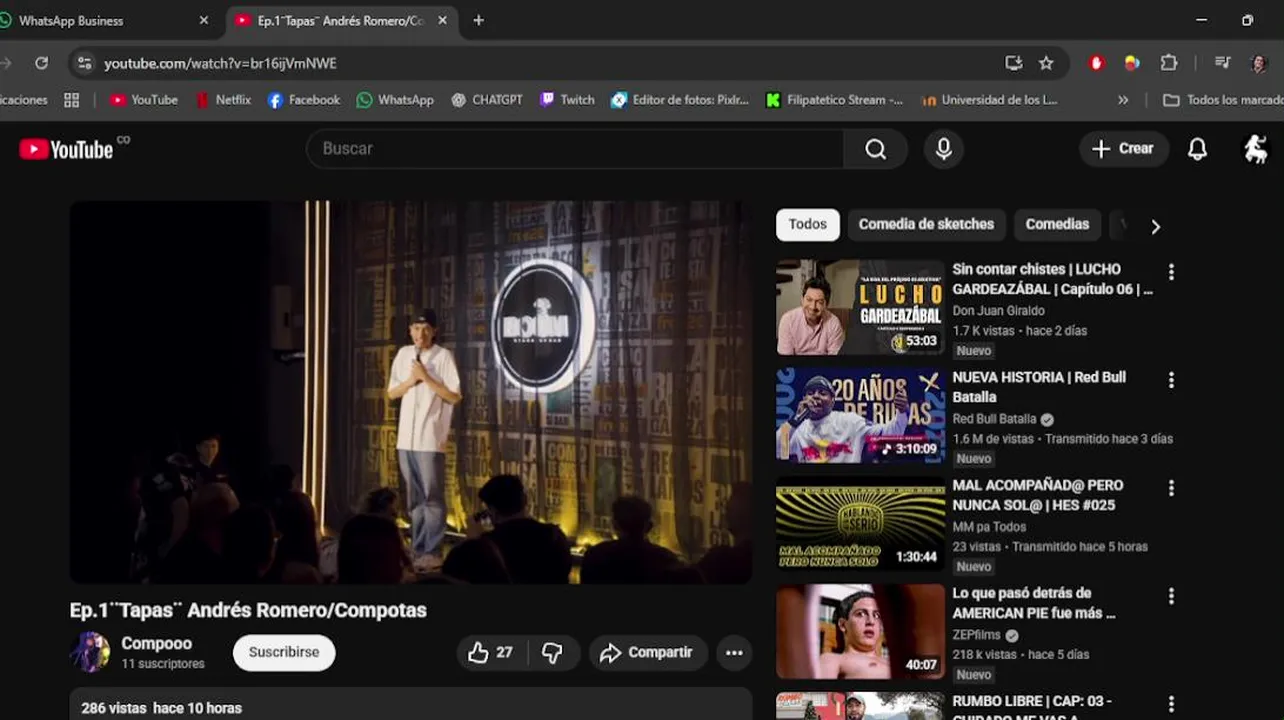Click the search magnifier button
Screen dimensions: 1284x720
click(876, 149)
